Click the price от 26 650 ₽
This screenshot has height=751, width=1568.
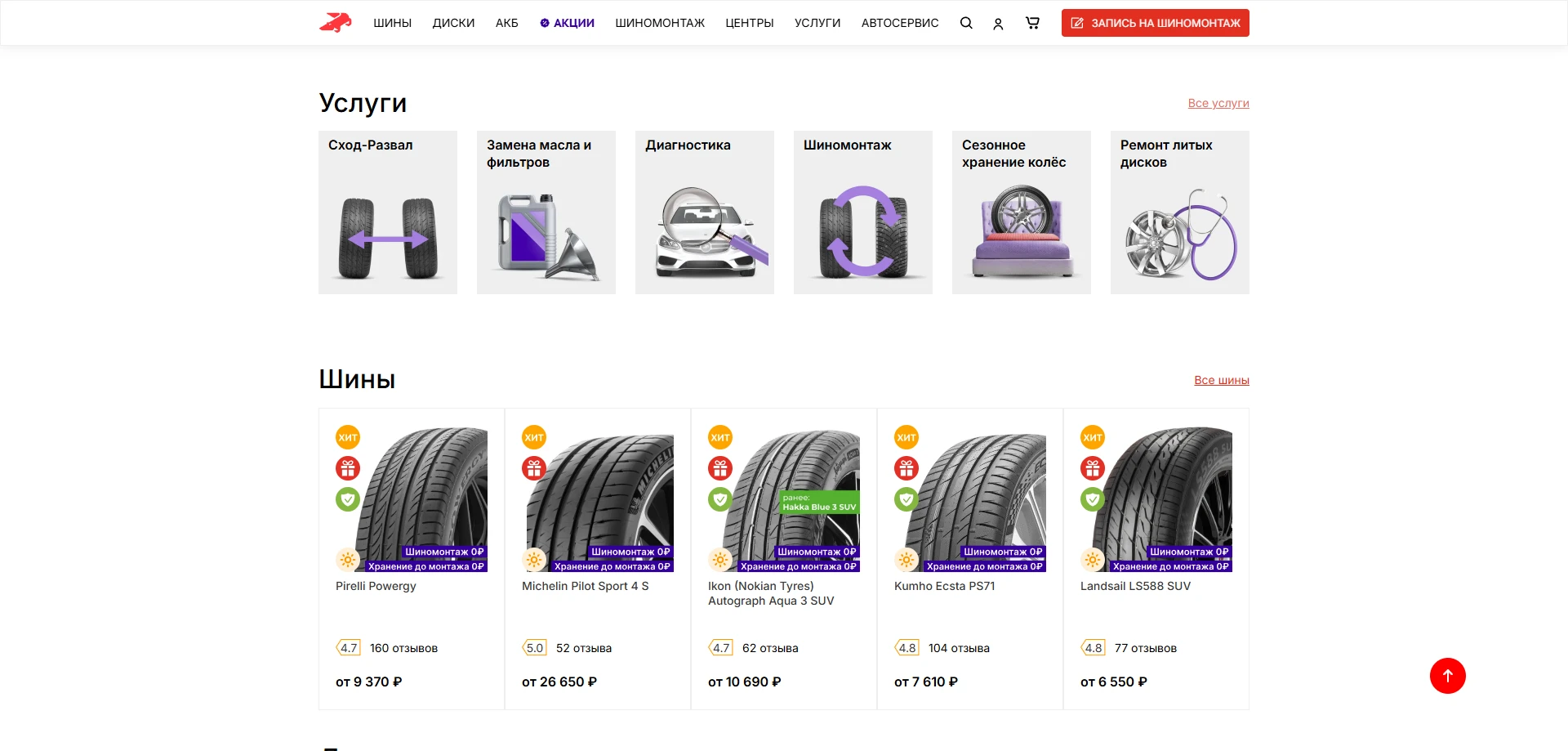(x=559, y=682)
